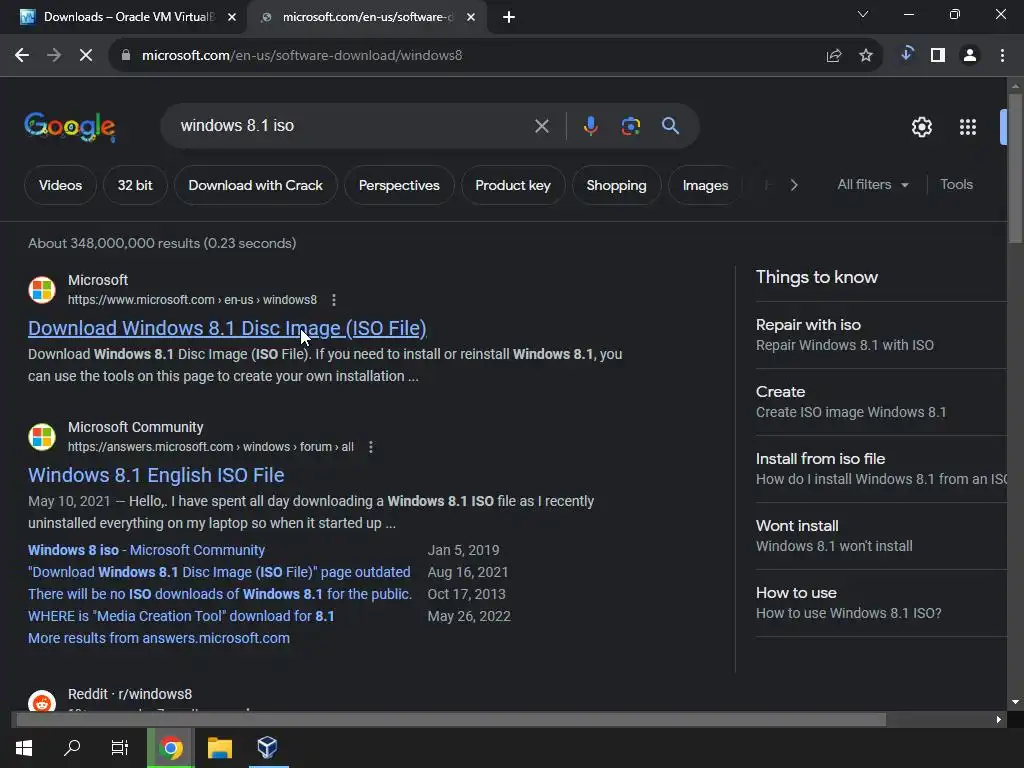The image size is (1024, 768).
Task: Clear the search box text
Action: [541, 126]
